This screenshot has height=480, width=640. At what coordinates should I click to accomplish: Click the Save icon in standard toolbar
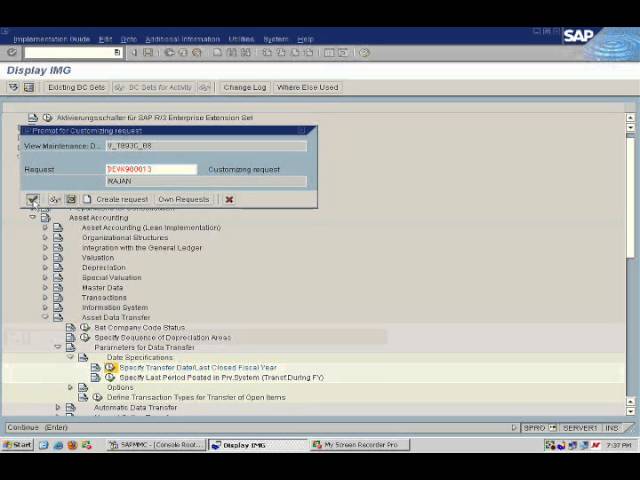tap(148, 52)
